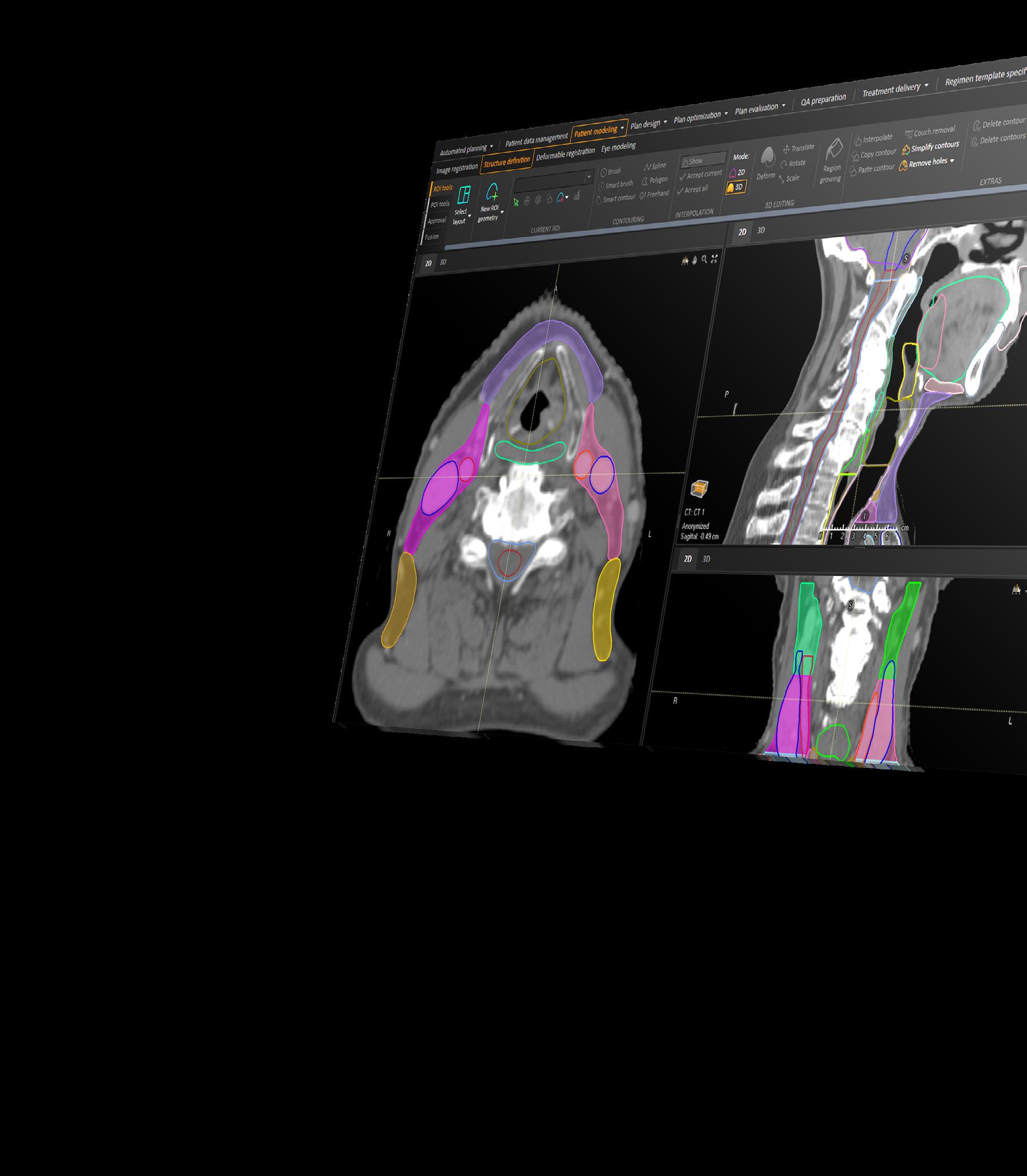Select the green arrow pointer tool

(x=517, y=202)
